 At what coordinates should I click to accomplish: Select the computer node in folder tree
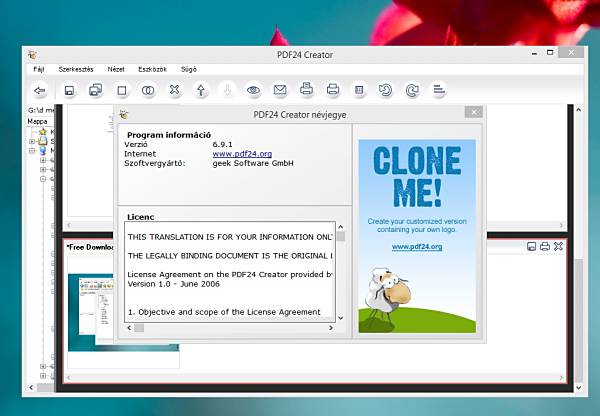tap(43, 151)
